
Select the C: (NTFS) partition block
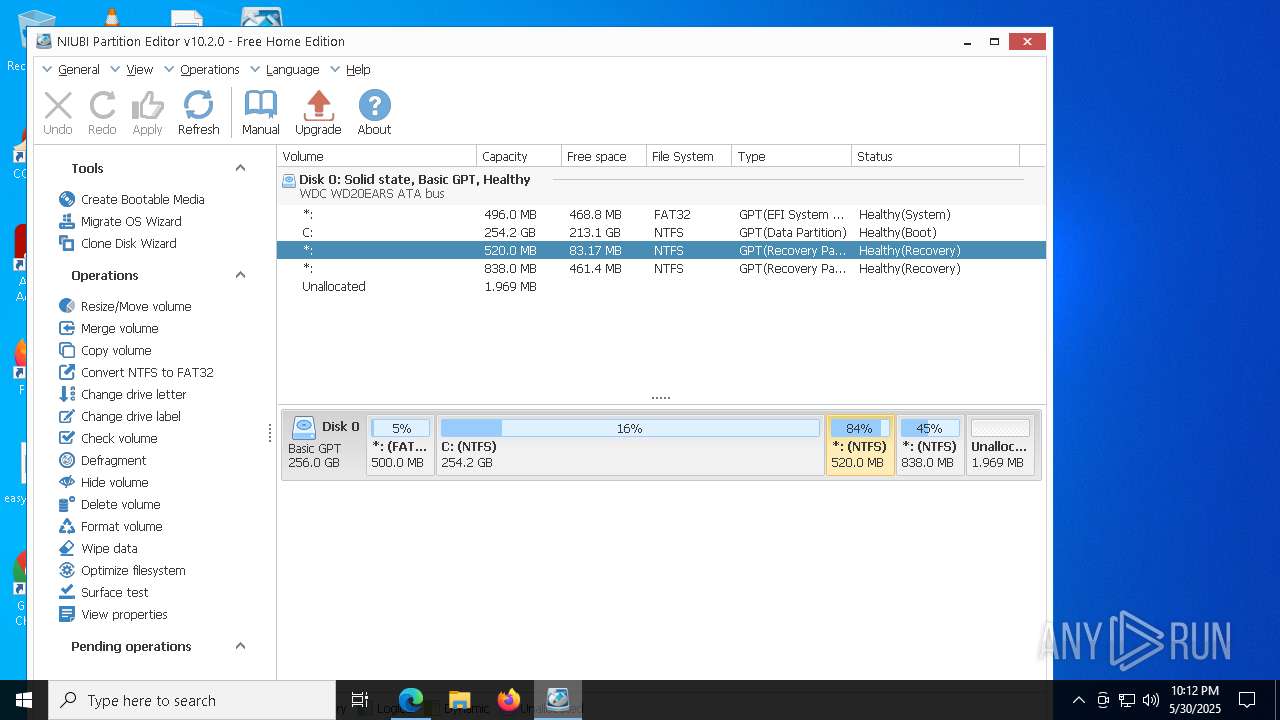pos(630,445)
